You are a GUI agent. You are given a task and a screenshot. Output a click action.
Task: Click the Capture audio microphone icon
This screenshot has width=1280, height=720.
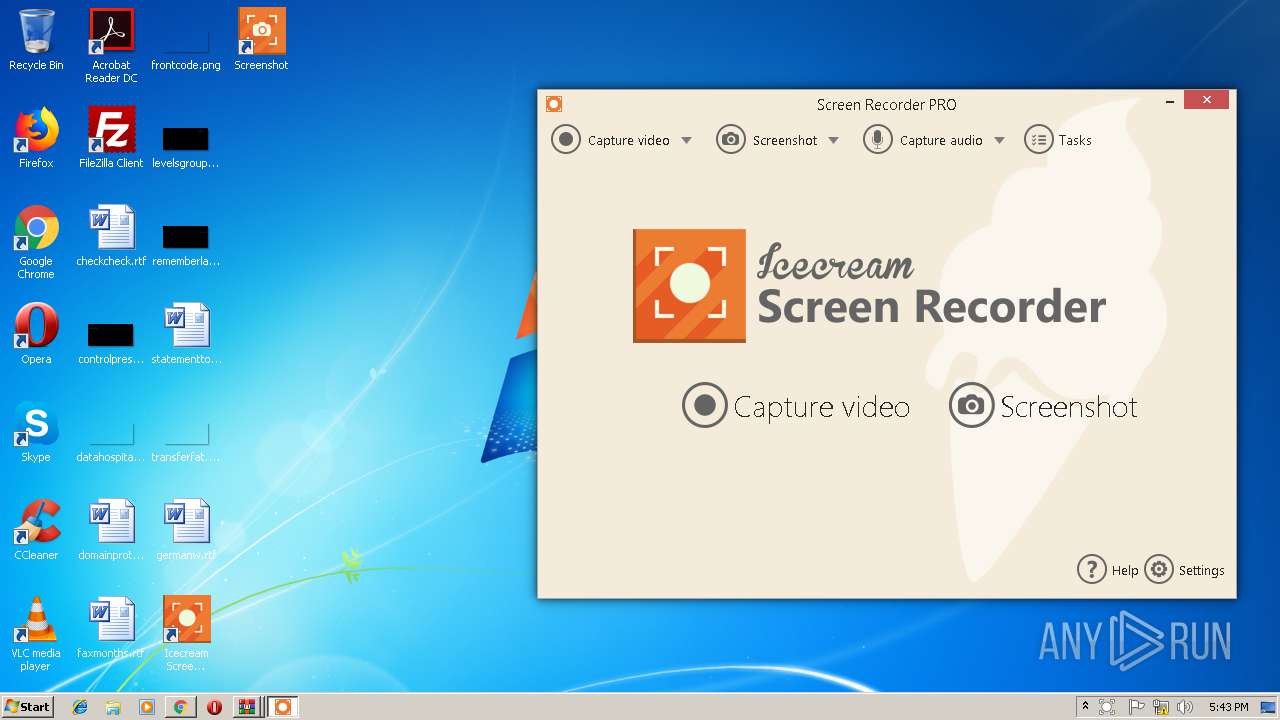878,140
